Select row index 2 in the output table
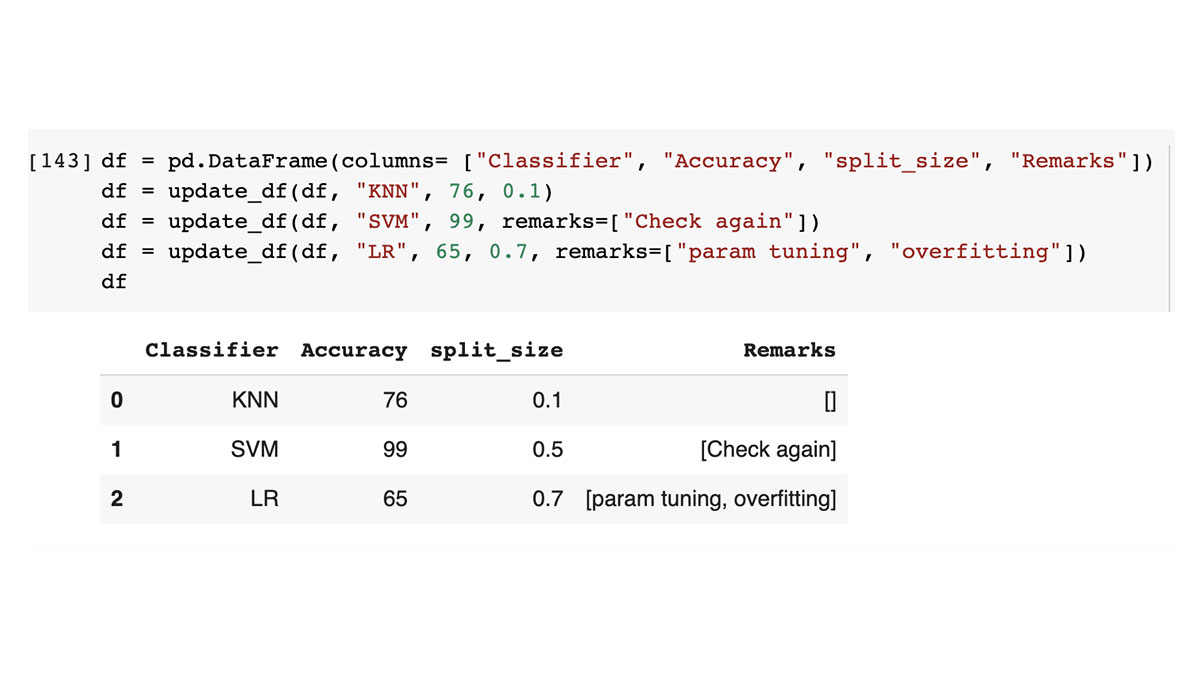This screenshot has height=675, width=1200. point(117,498)
